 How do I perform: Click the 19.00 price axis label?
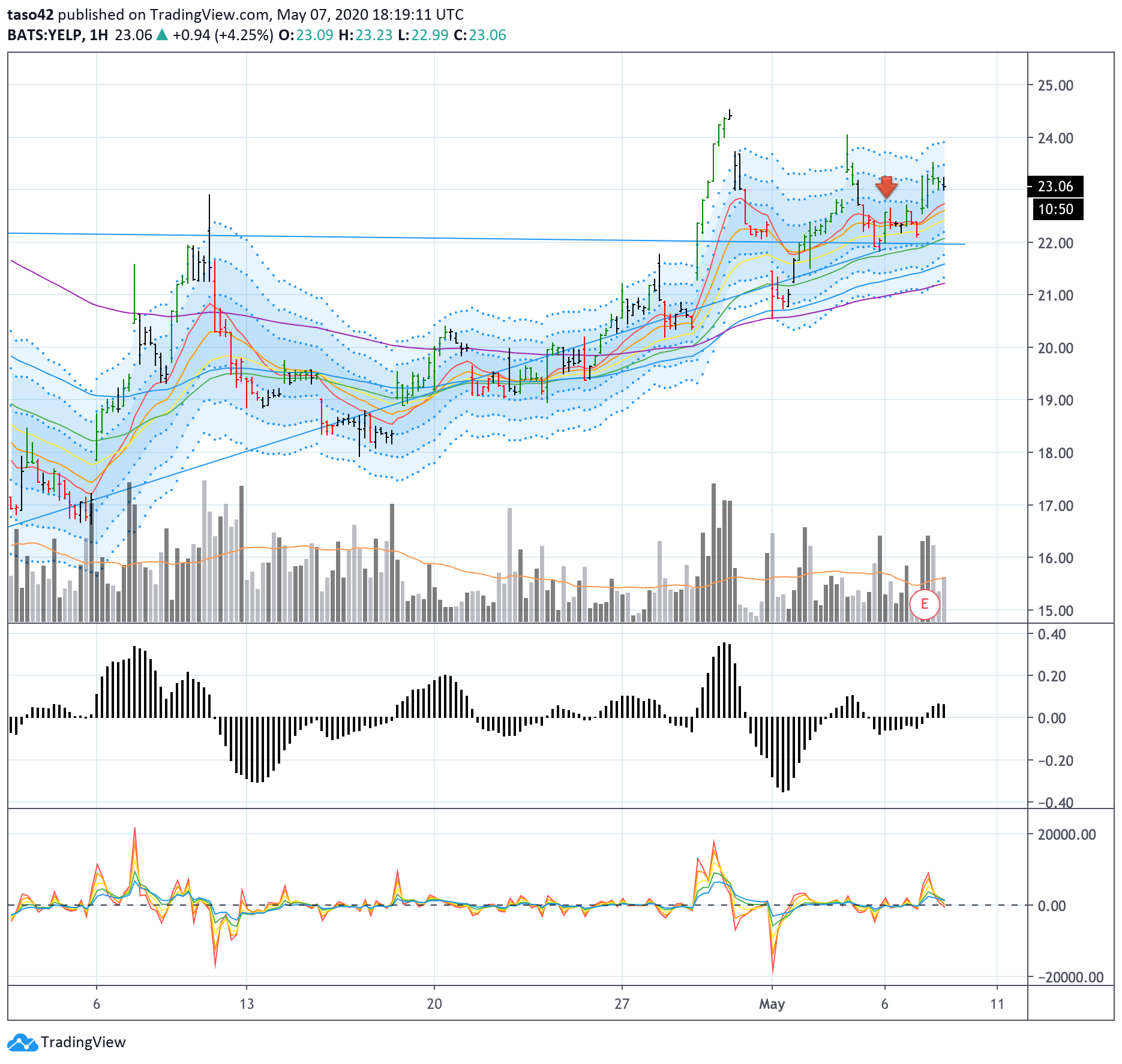(1055, 400)
